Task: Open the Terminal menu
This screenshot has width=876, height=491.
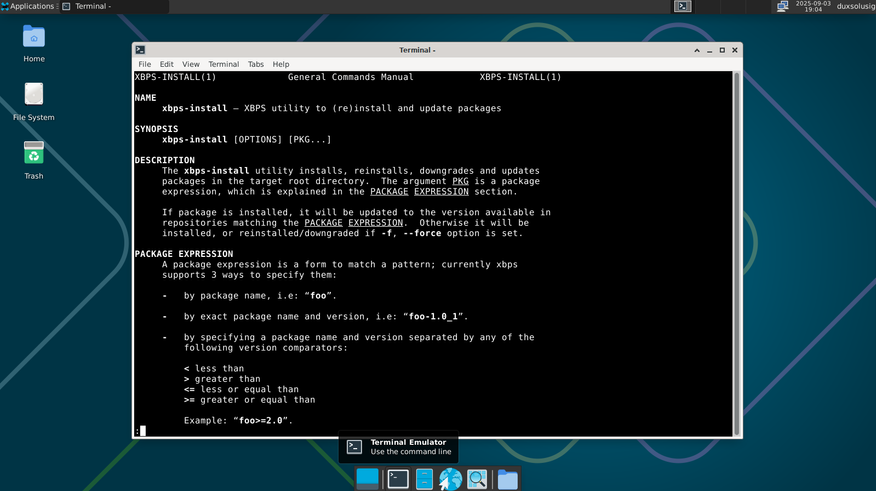Action: point(223,64)
